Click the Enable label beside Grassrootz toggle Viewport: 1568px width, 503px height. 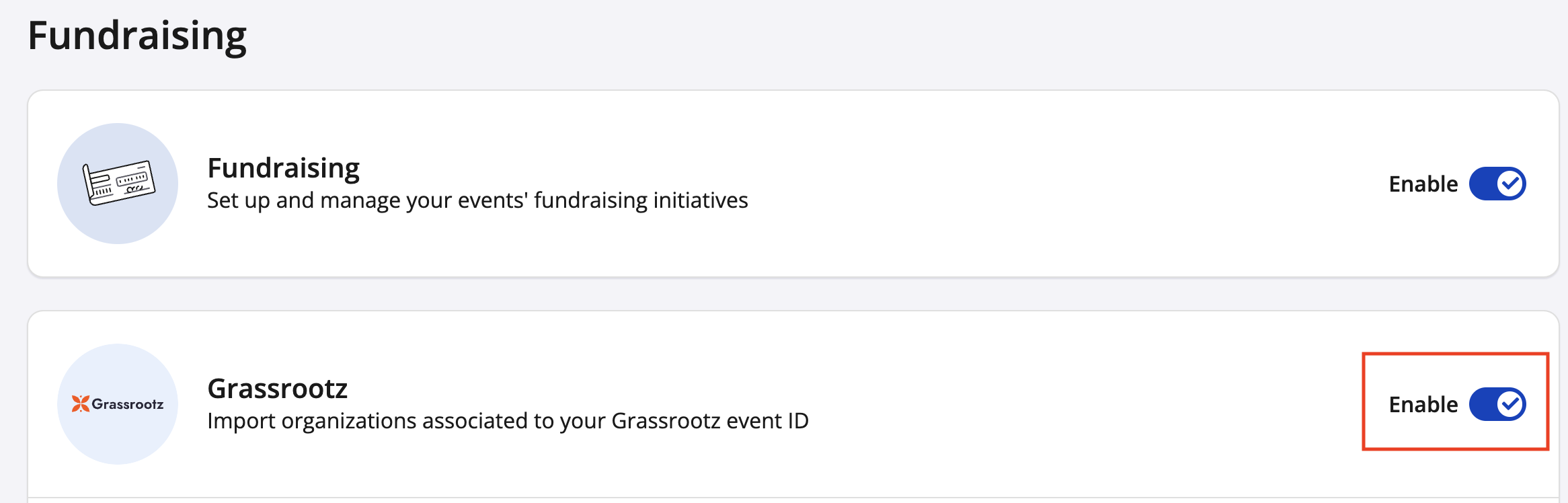[1423, 405]
